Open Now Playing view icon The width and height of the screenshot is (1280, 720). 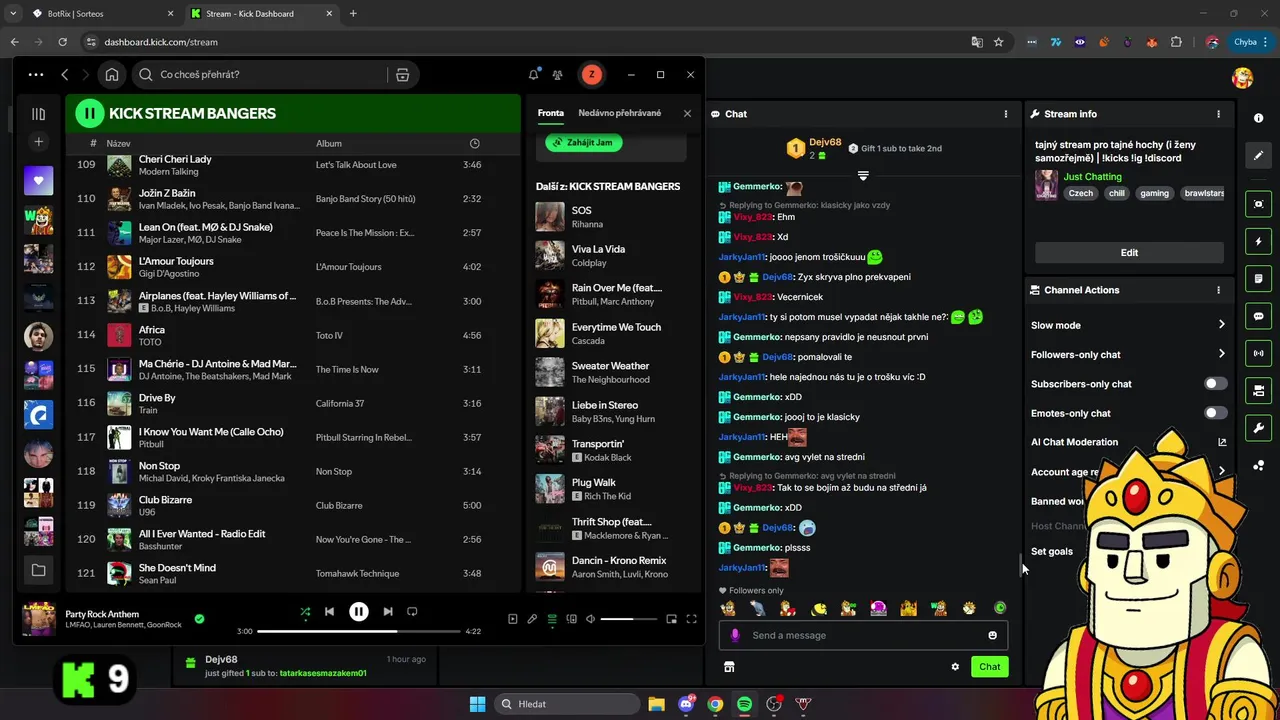tap(513, 619)
